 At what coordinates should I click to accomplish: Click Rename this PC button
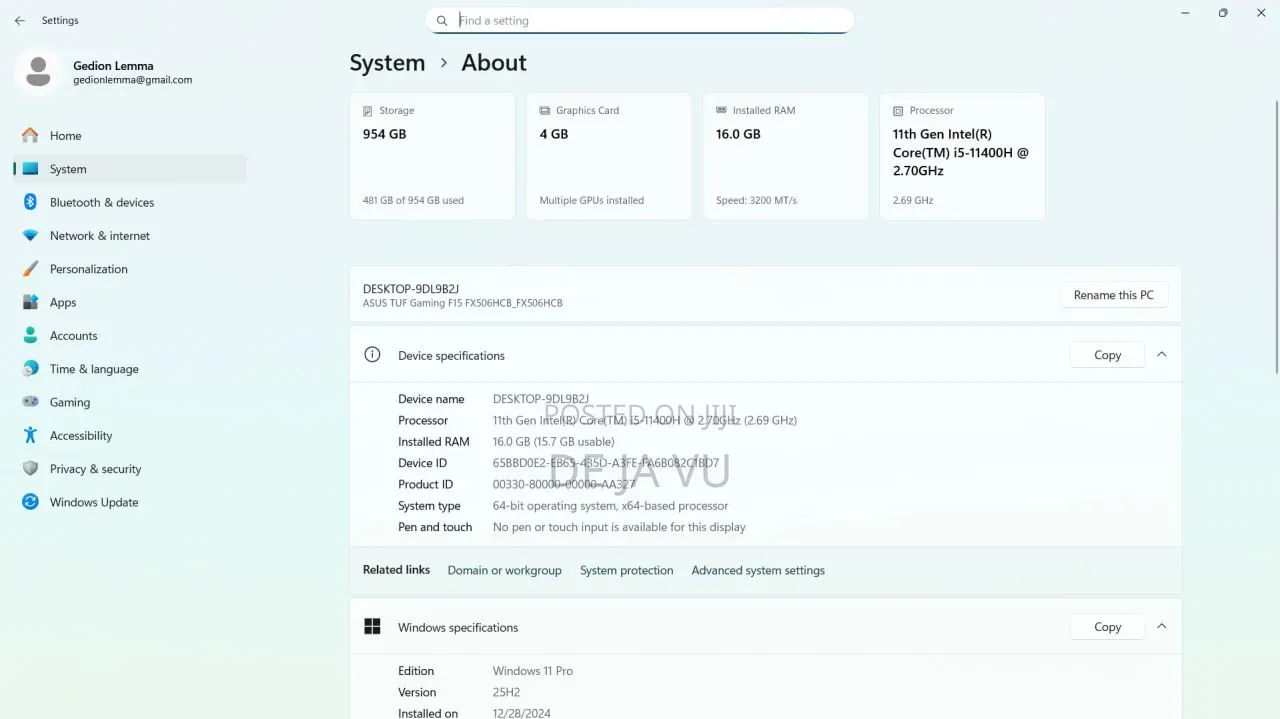[x=1114, y=295]
